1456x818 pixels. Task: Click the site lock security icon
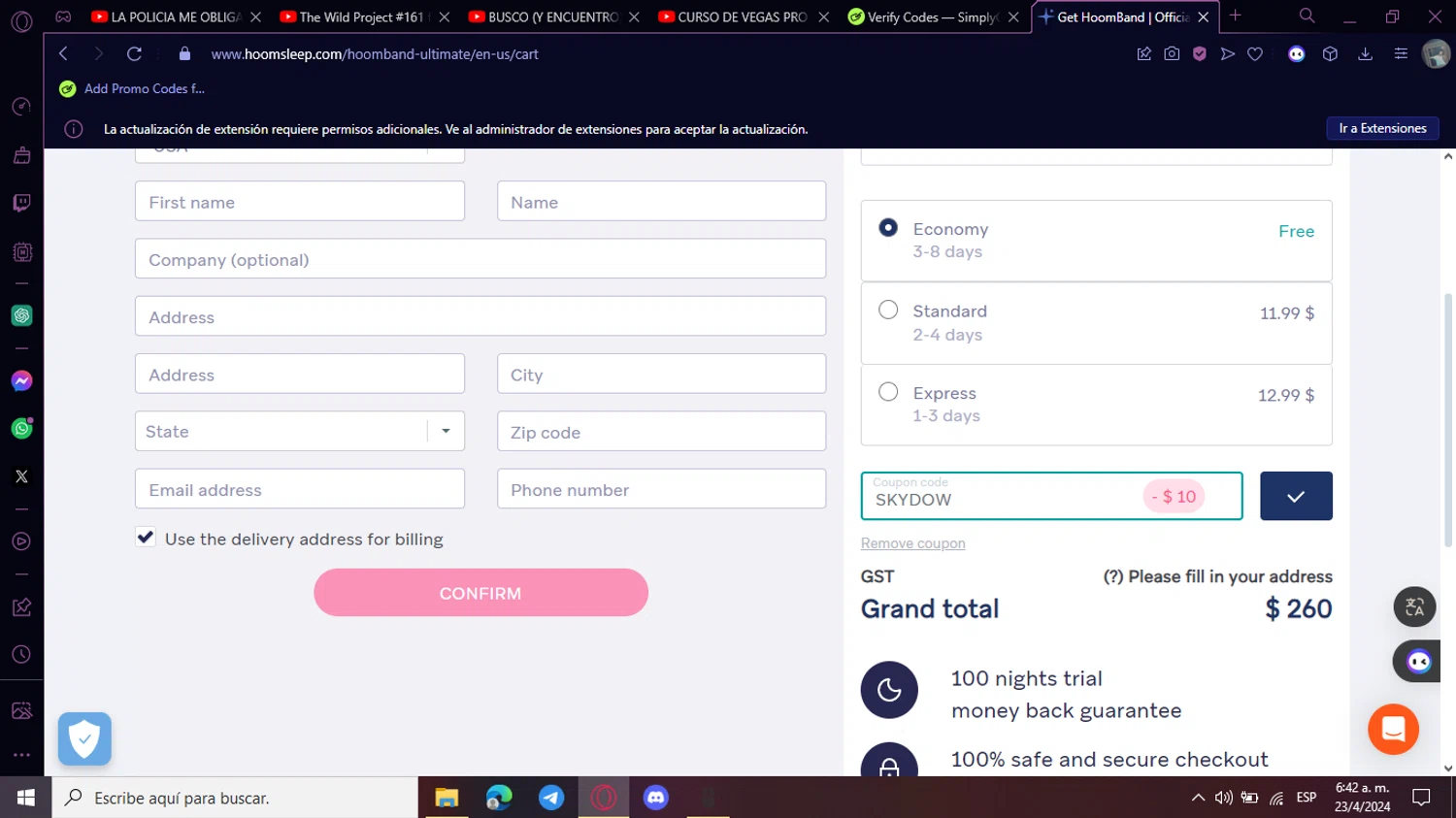(x=184, y=54)
